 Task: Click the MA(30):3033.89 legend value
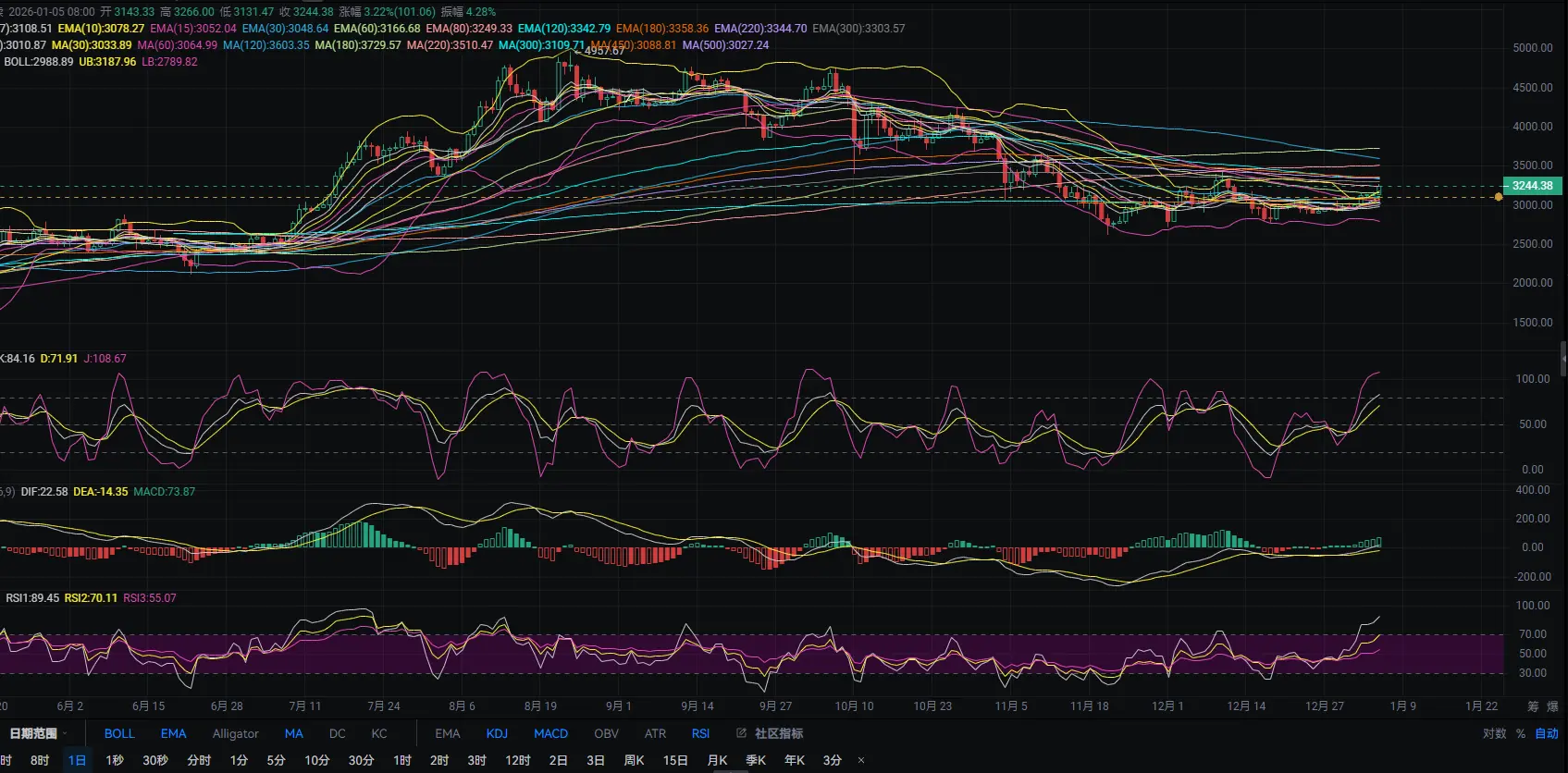coord(92,45)
